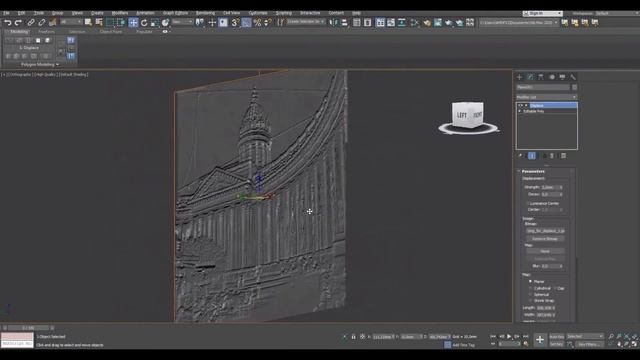Open the project folder path dropdown
The width and height of the screenshot is (640, 360).
point(519,23)
